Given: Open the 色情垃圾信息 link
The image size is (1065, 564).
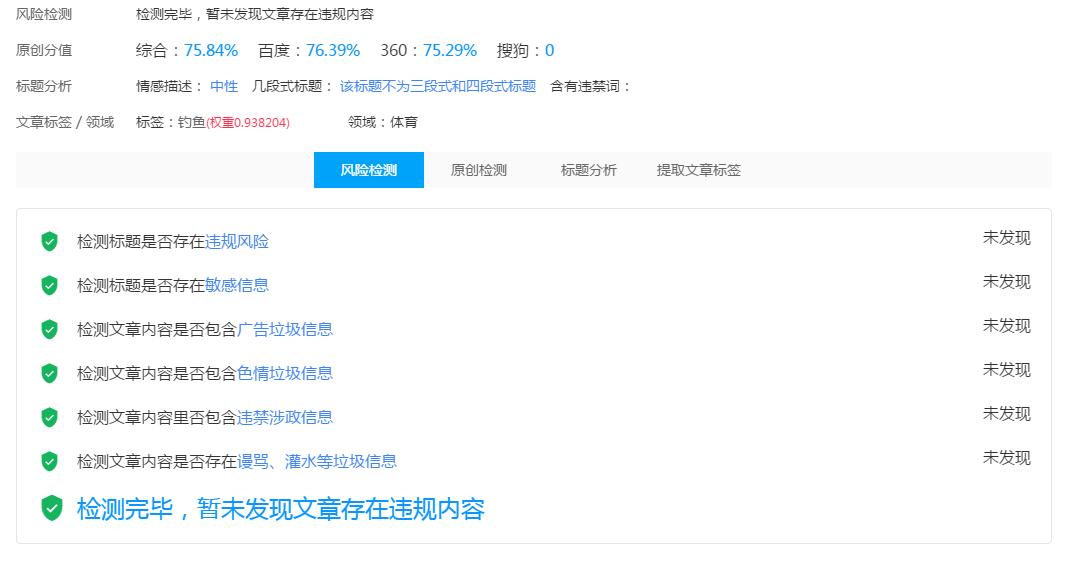Looking at the screenshot, I should tap(285, 373).
